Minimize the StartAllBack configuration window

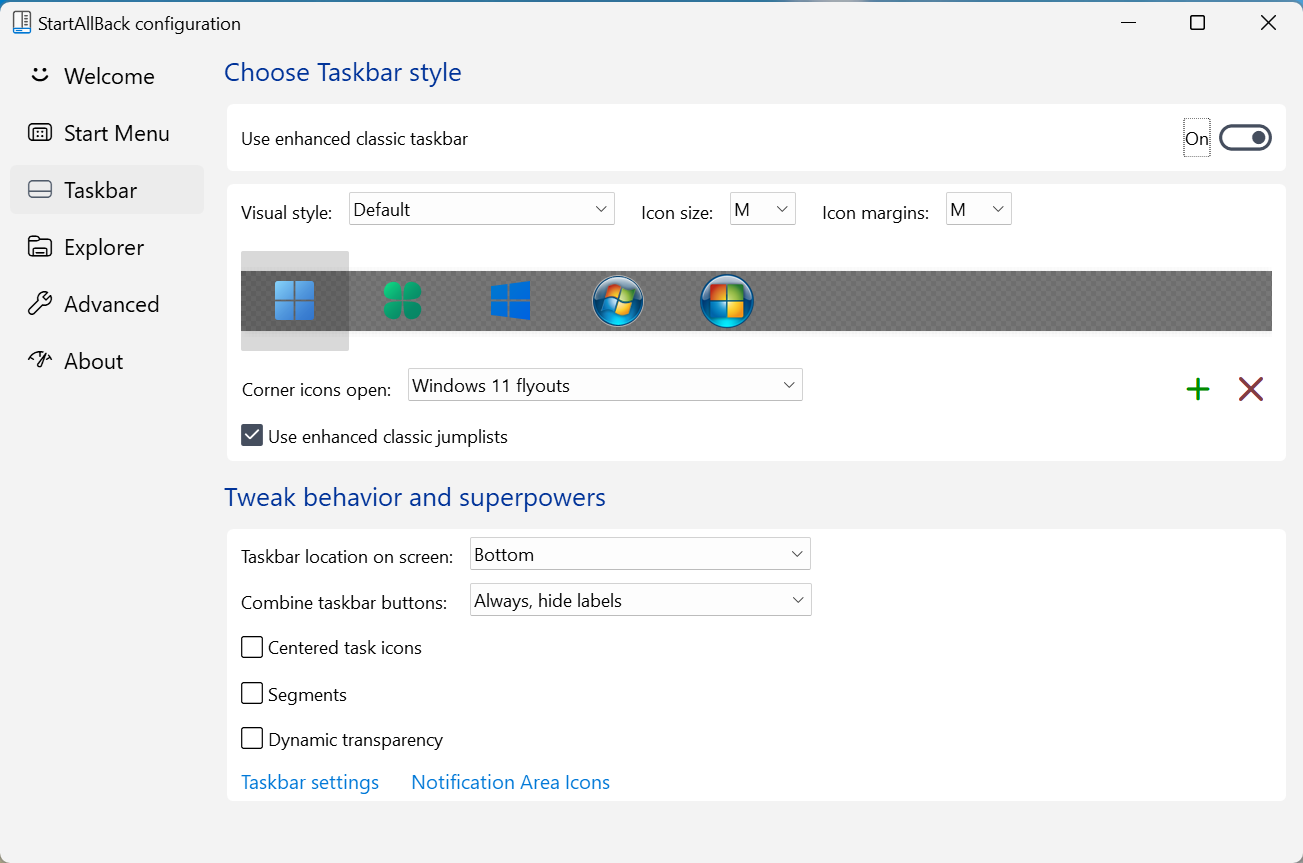(1127, 23)
